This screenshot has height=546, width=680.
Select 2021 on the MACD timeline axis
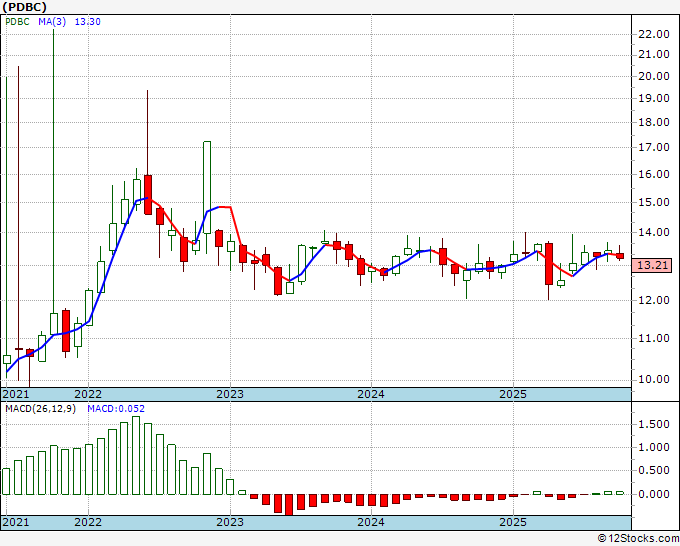coord(17,522)
